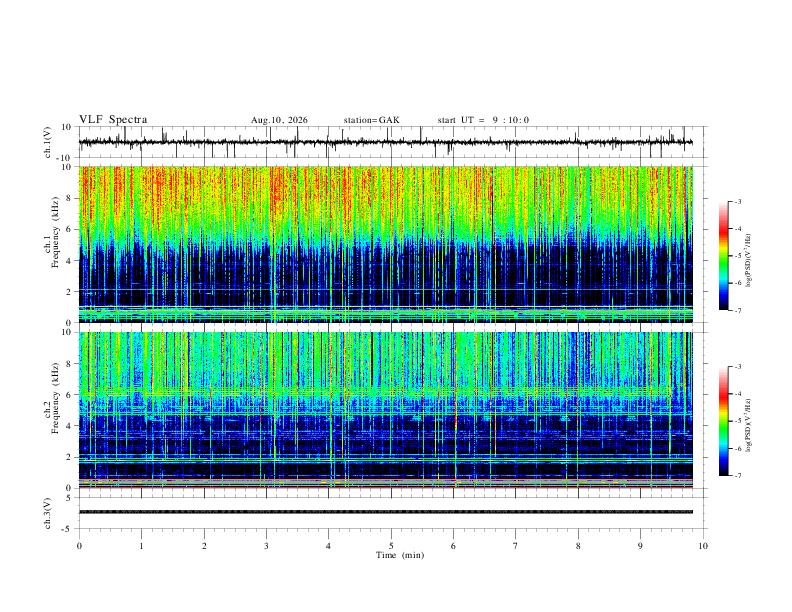Click the ch.2 Frequency (kHz) axis label
792x612 pixels.
(55, 398)
